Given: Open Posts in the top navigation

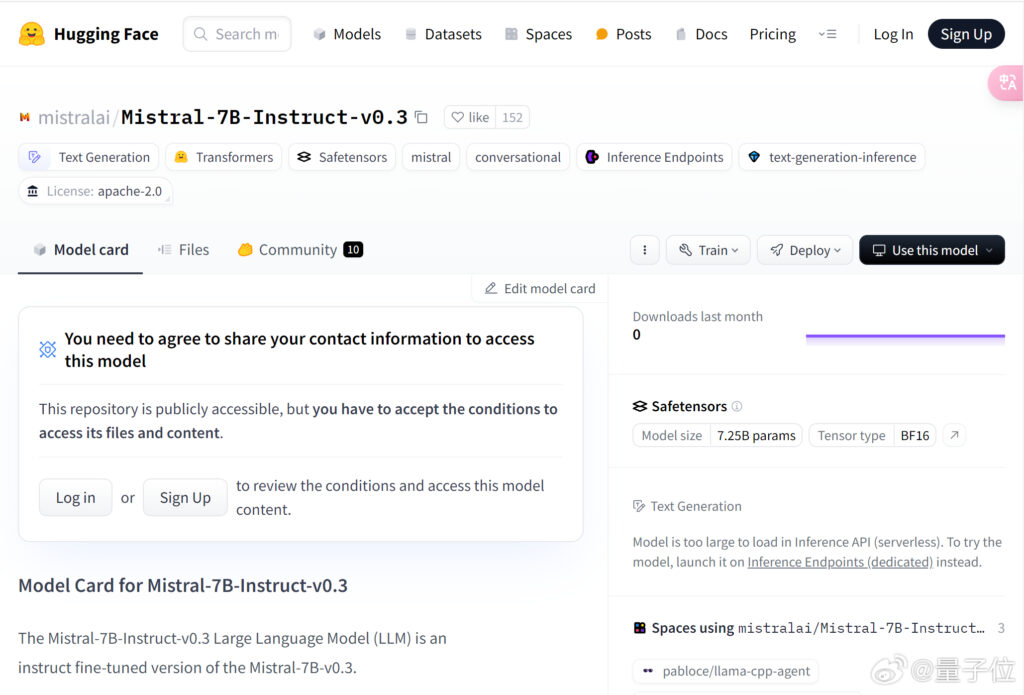Looking at the screenshot, I should 623,34.
